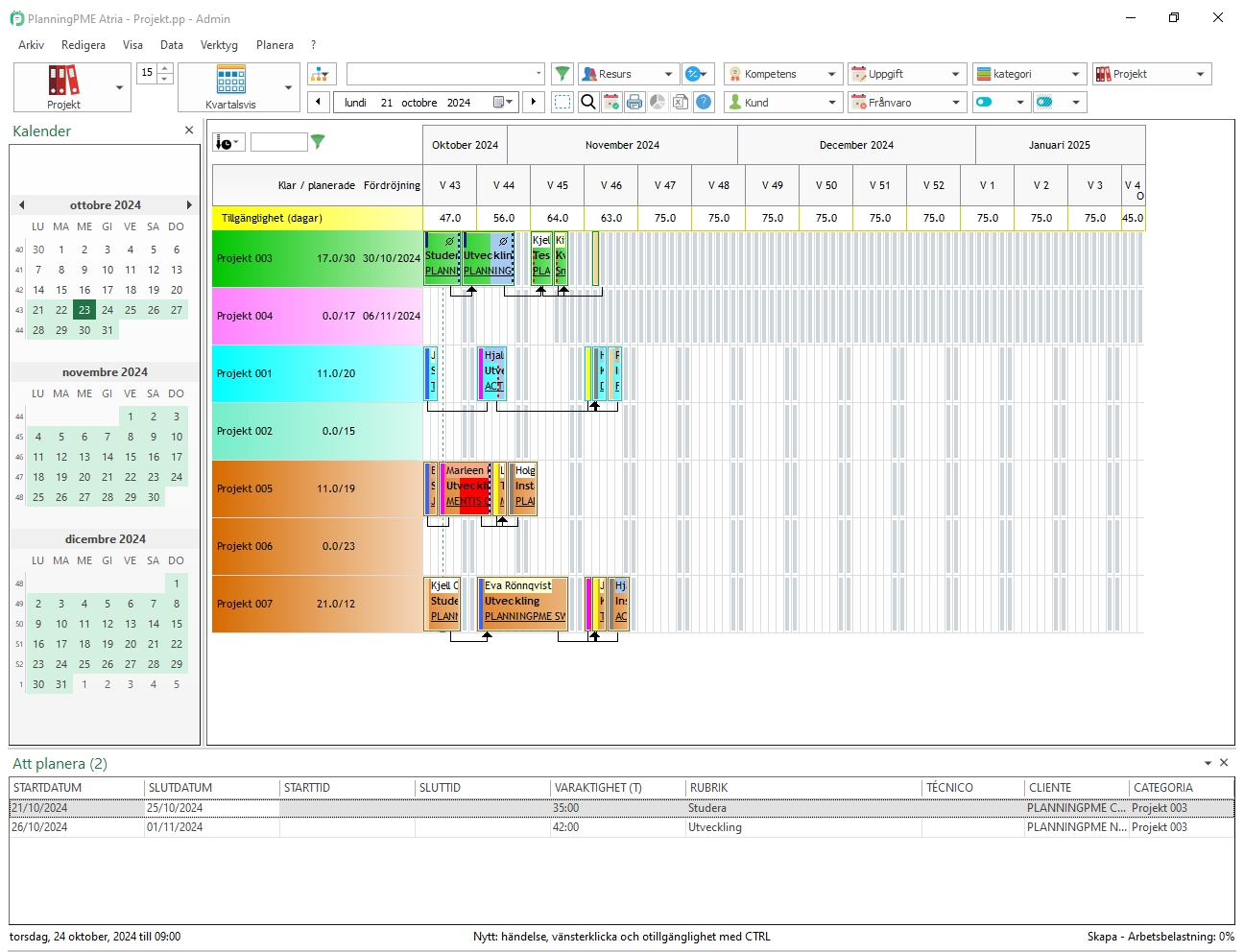Open search with the magnifier icon
This screenshot has height=952, width=1244.
click(x=588, y=102)
